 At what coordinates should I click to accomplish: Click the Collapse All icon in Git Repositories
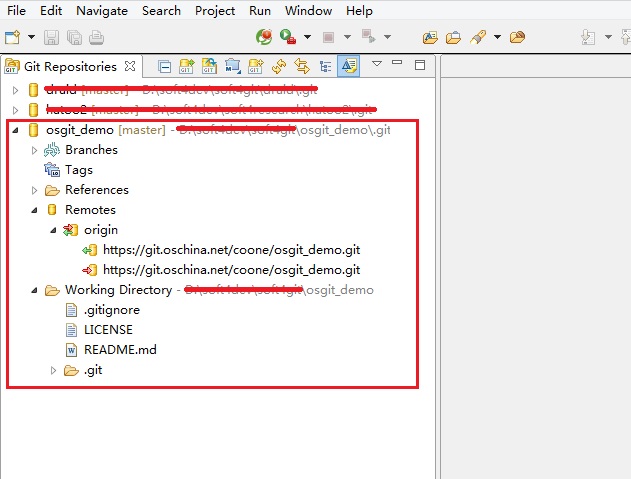point(165,67)
